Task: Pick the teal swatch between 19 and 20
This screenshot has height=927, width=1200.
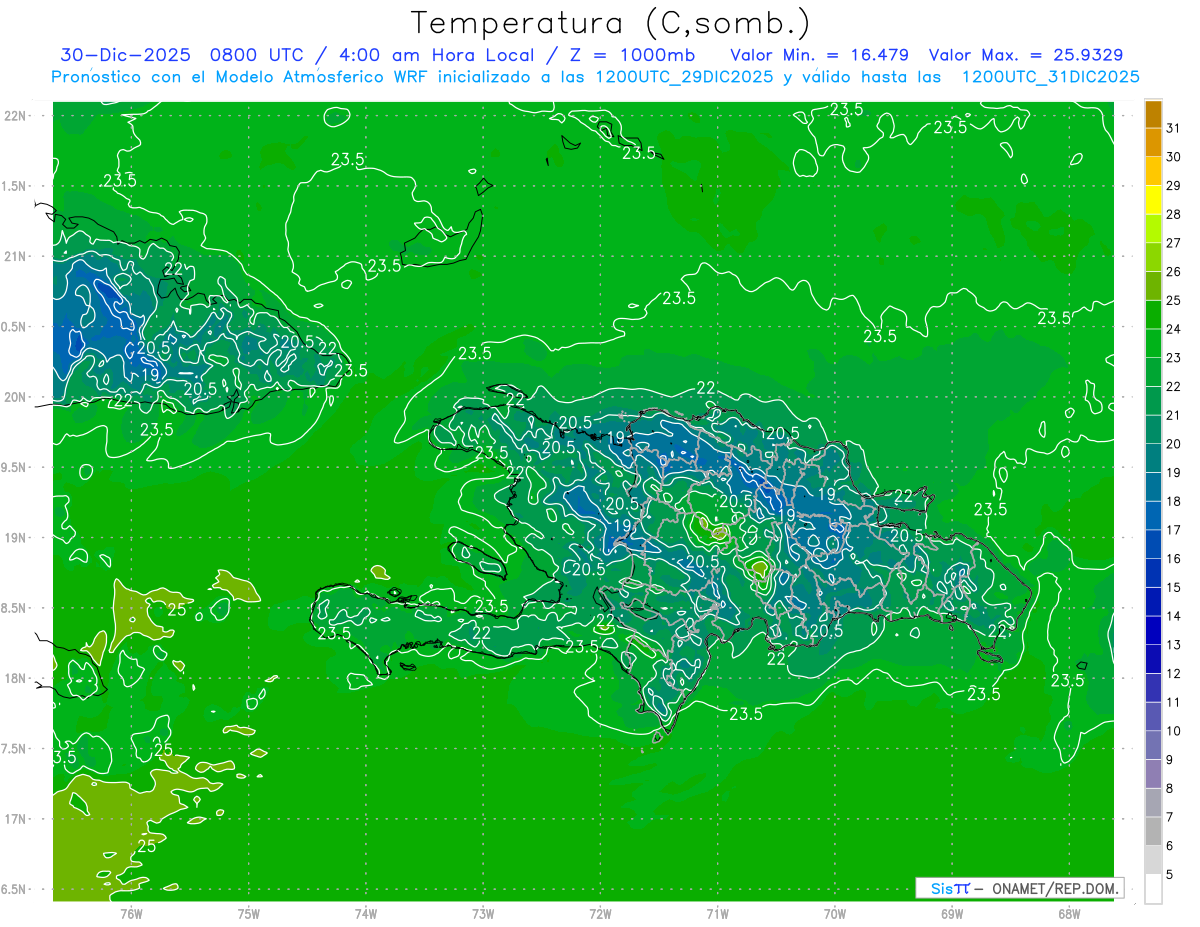Action: pyautogui.click(x=1153, y=458)
